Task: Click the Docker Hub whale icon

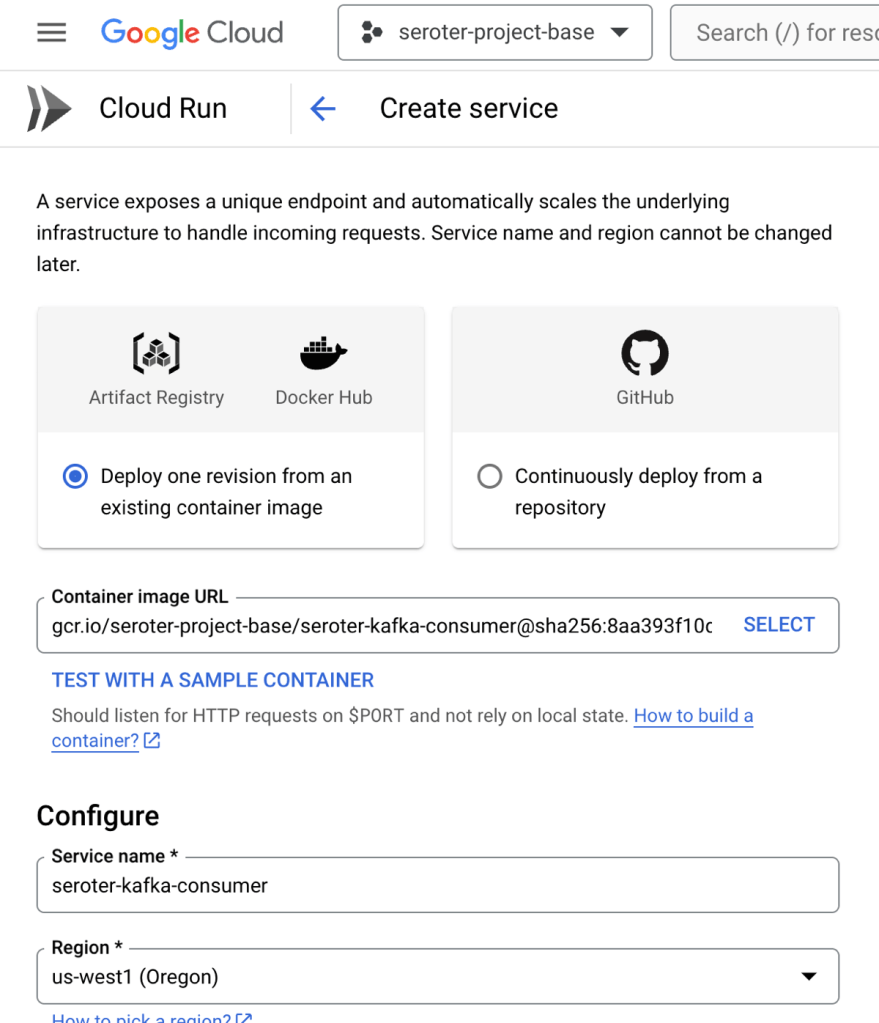Action: 323,354
